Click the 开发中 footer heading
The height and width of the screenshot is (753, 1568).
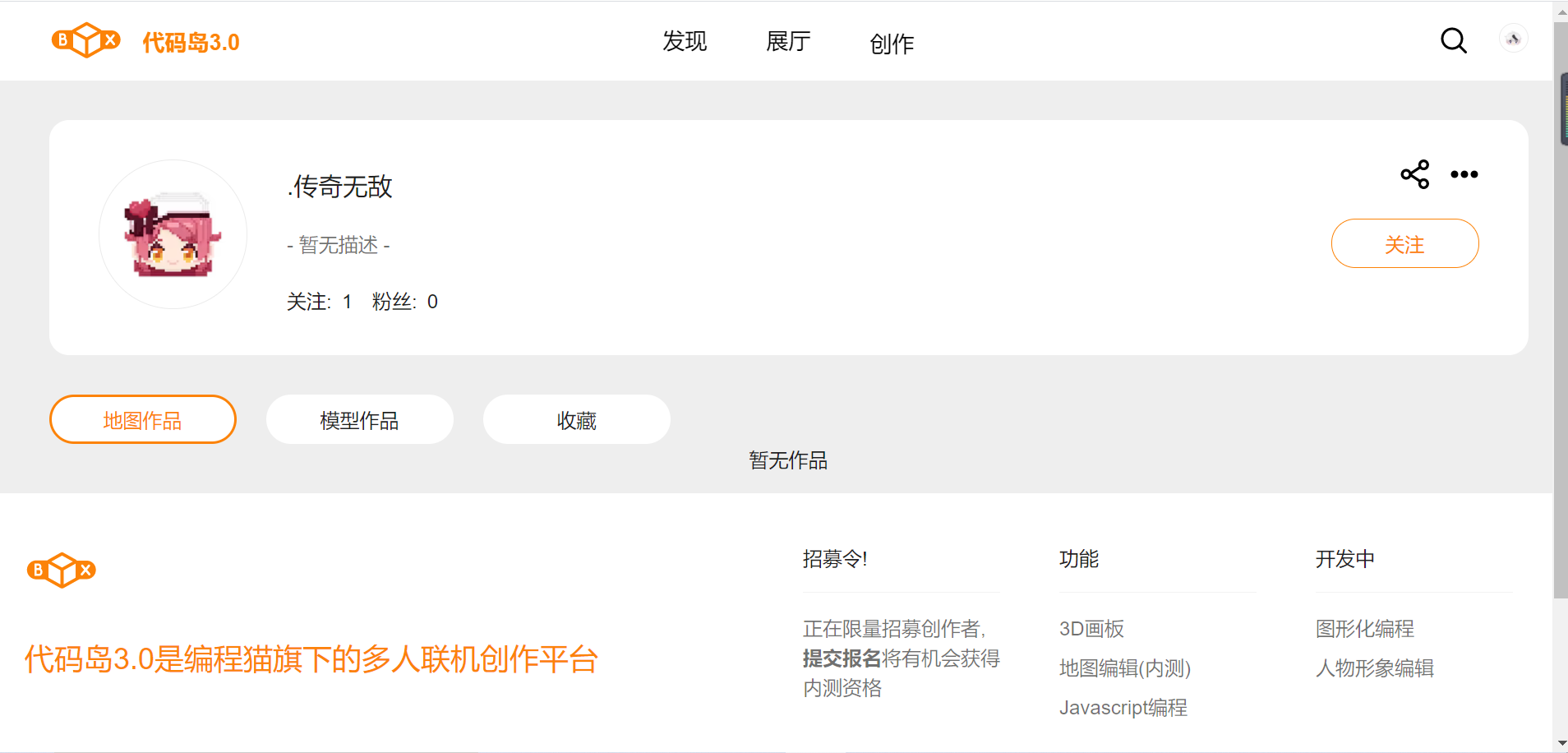pos(1345,559)
